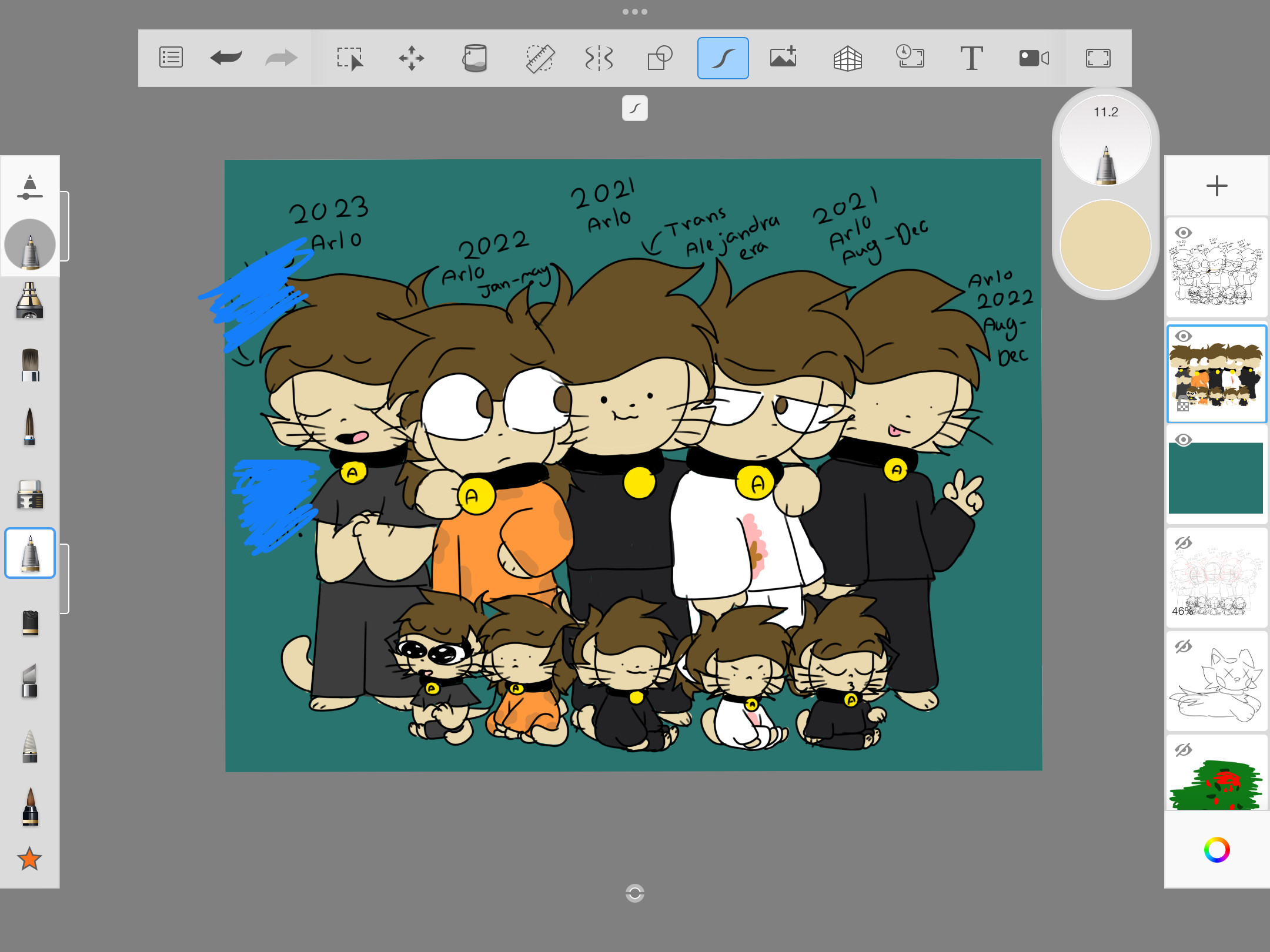Viewport: 1270px width, 952px height.
Task: Open the Import Image tool
Action: 783,58
